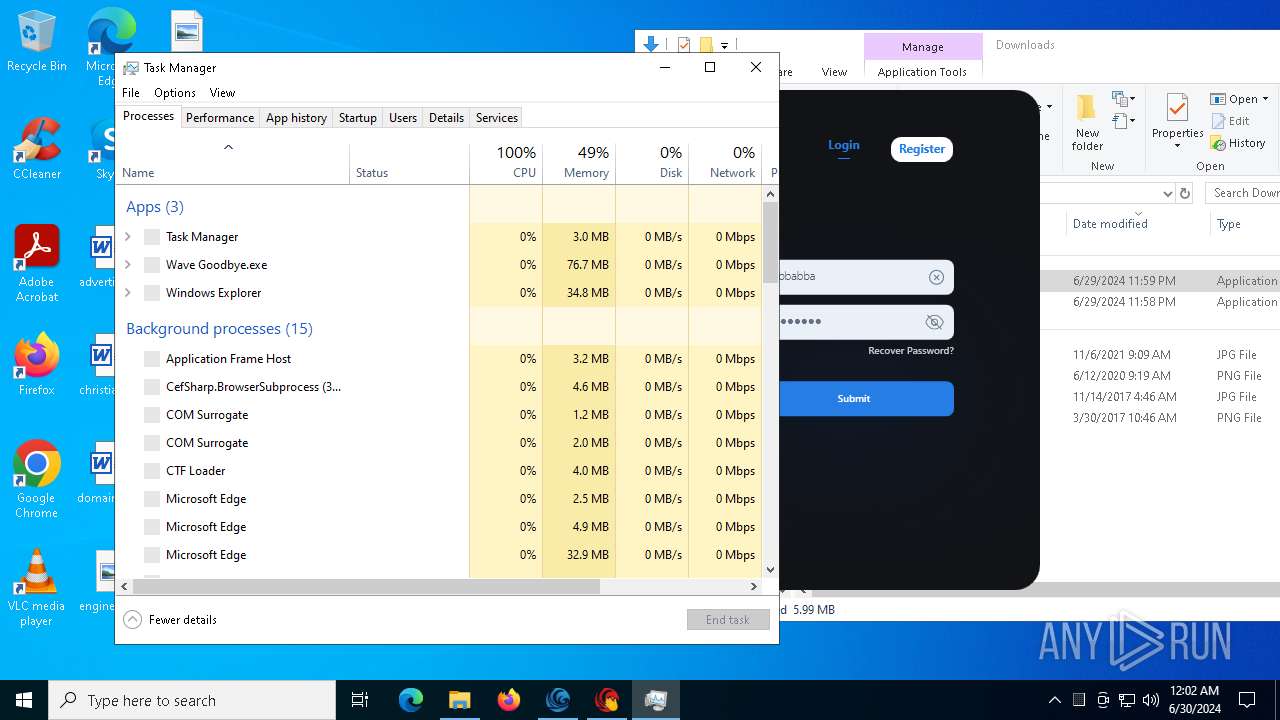This screenshot has width=1280, height=720.
Task: Click the Register button in Wave app
Action: pyautogui.click(x=922, y=149)
